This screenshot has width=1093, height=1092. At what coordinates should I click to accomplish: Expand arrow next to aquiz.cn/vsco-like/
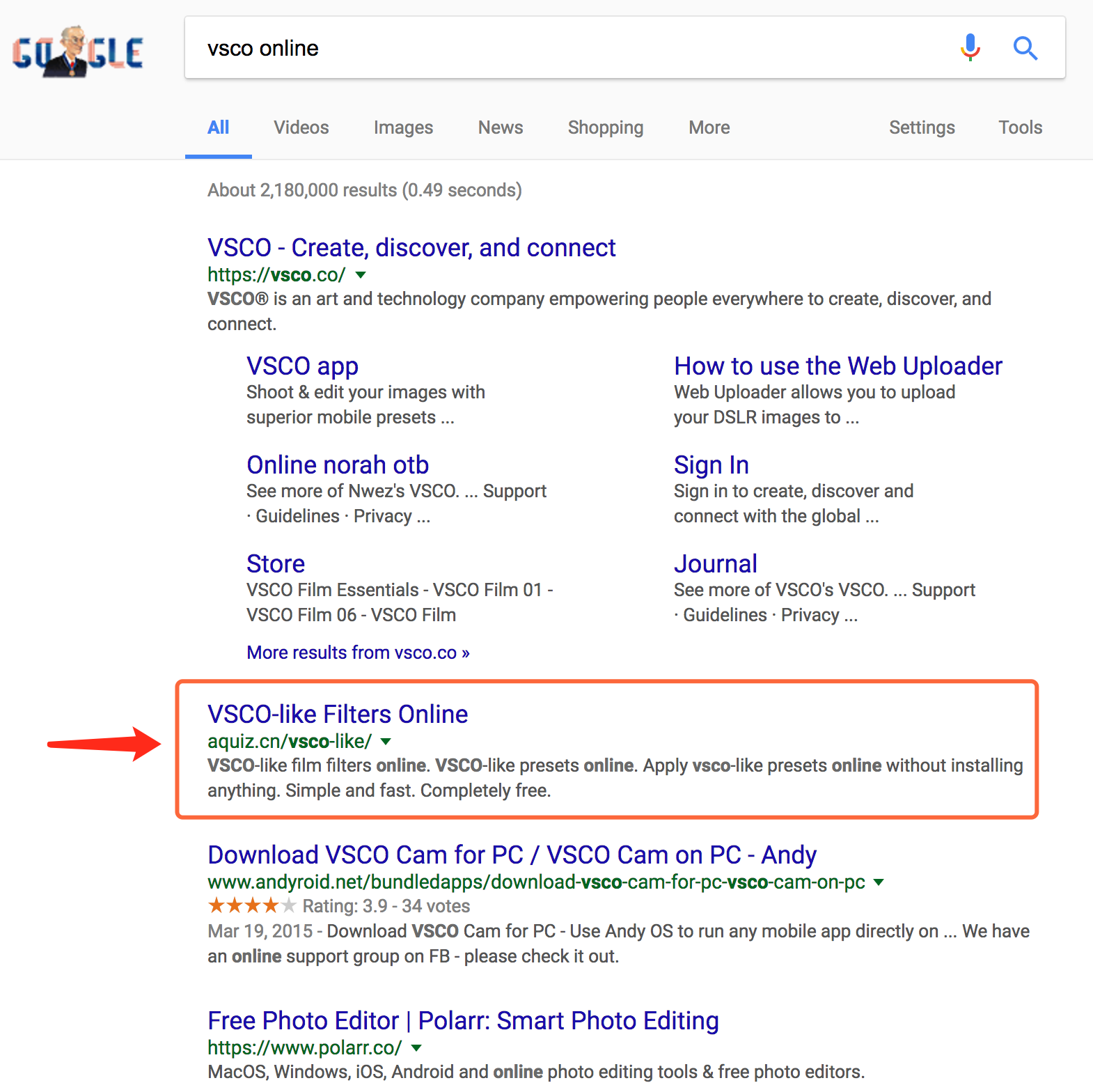pos(386,742)
